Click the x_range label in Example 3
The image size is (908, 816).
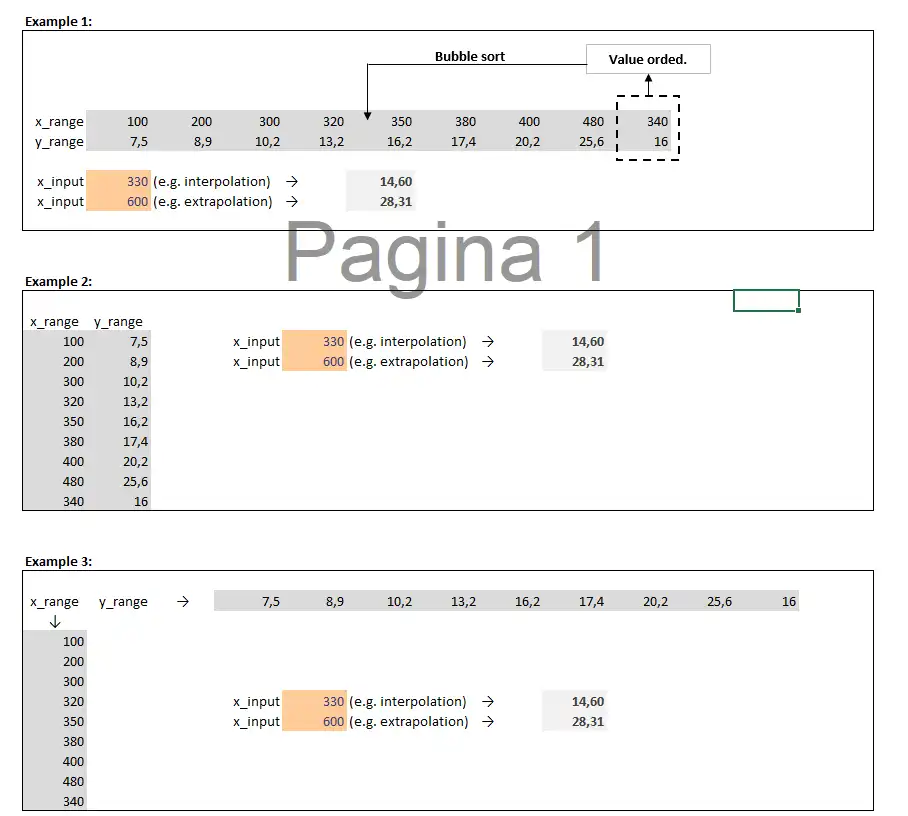(54, 602)
